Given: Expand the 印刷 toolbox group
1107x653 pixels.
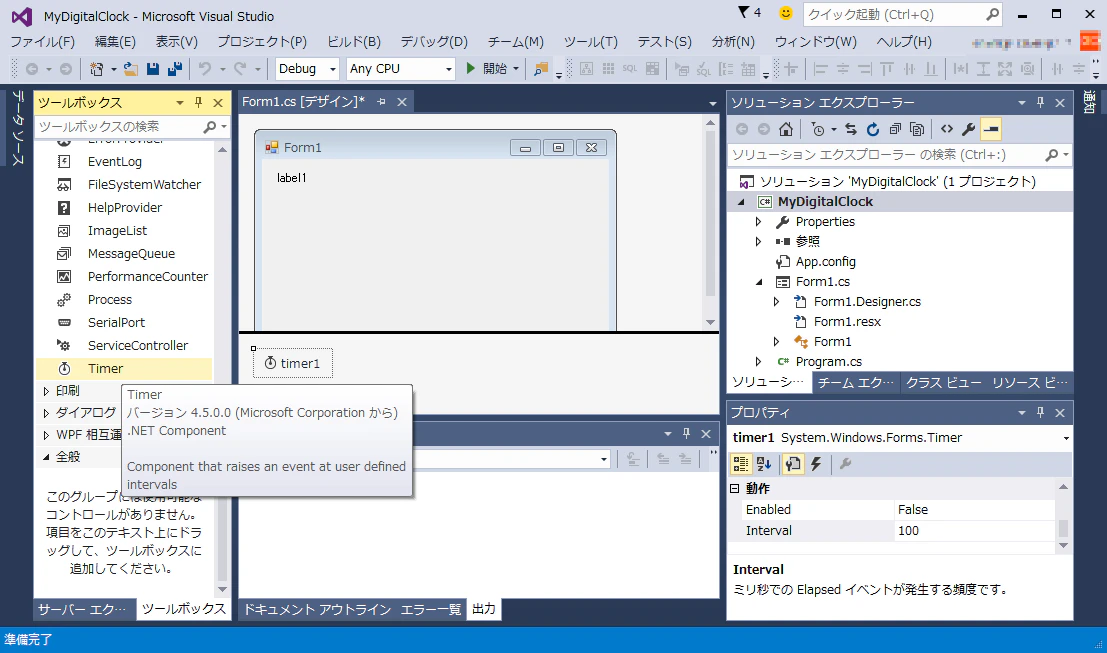Looking at the screenshot, I should (46, 391).
